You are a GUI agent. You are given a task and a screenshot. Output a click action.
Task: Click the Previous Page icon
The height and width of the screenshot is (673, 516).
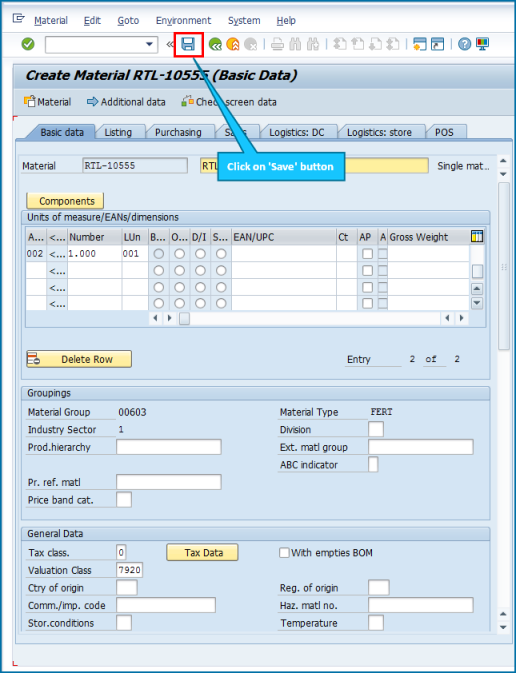(357, 44)
